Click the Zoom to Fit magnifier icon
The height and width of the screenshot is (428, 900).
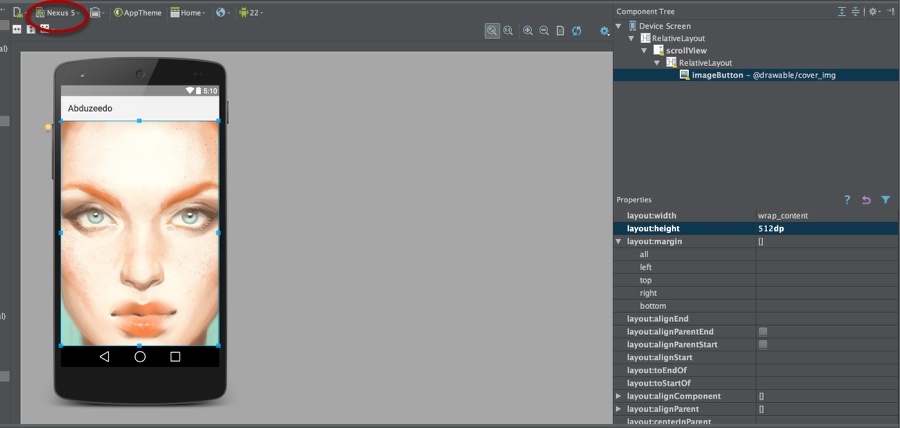click(x=492, y=31)
